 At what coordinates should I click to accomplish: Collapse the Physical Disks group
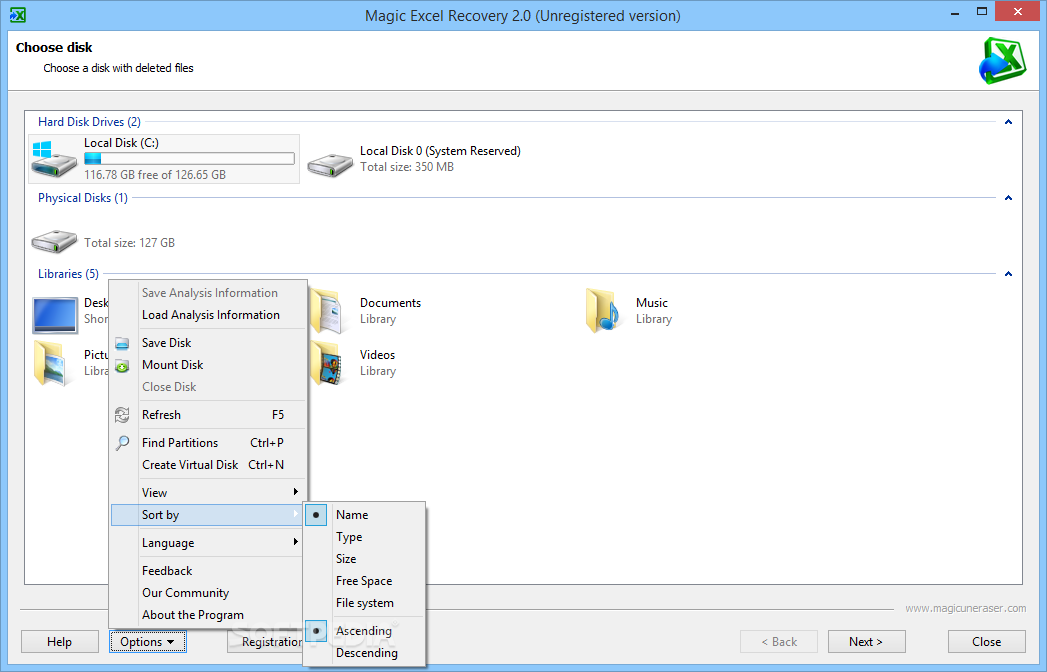point(1008,198)
